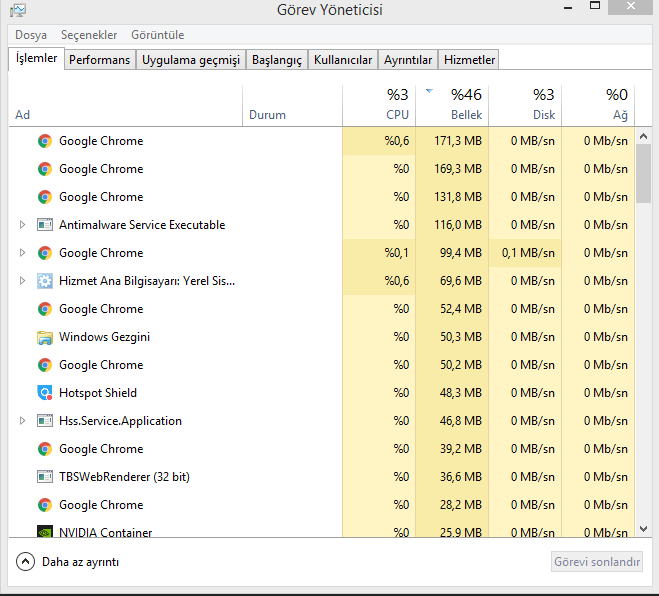
Task: Switch to the Uygulama geçmişi tab
Action: point(191,60)
